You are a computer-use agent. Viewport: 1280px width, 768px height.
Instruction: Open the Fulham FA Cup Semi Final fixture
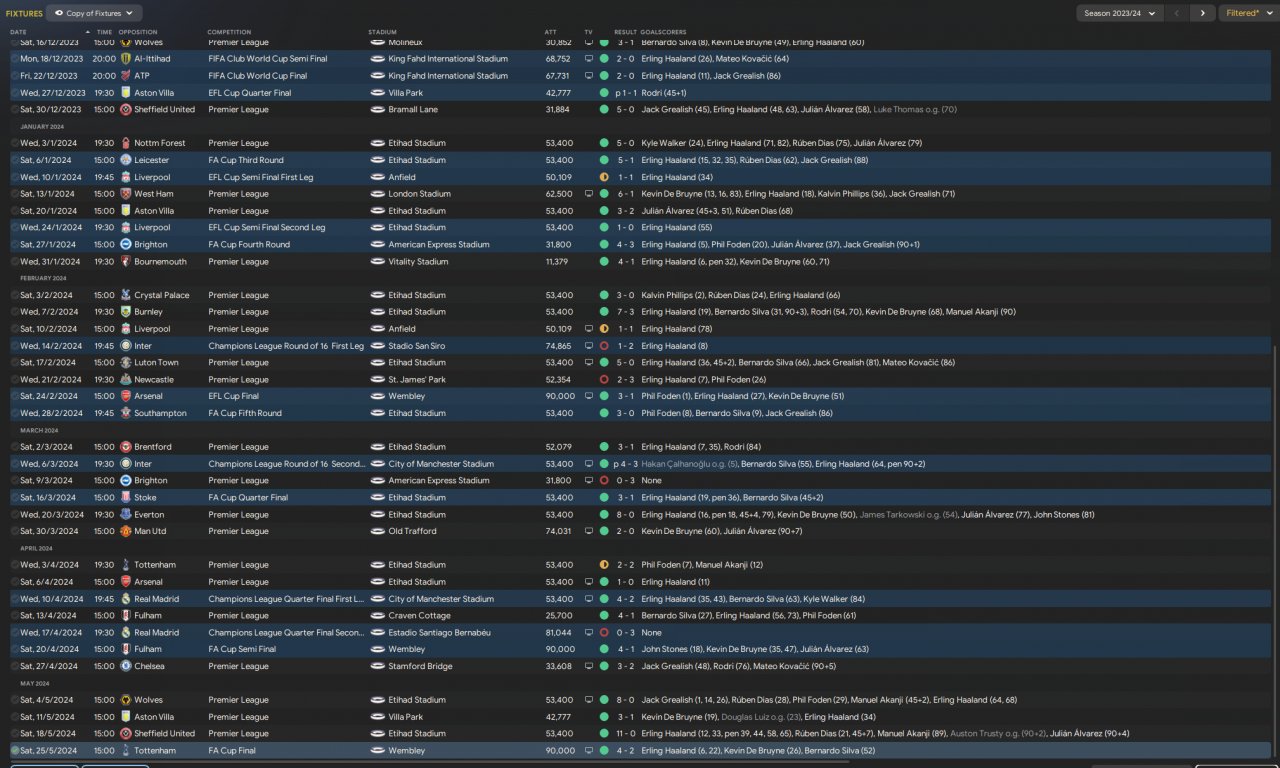point(640,649)
